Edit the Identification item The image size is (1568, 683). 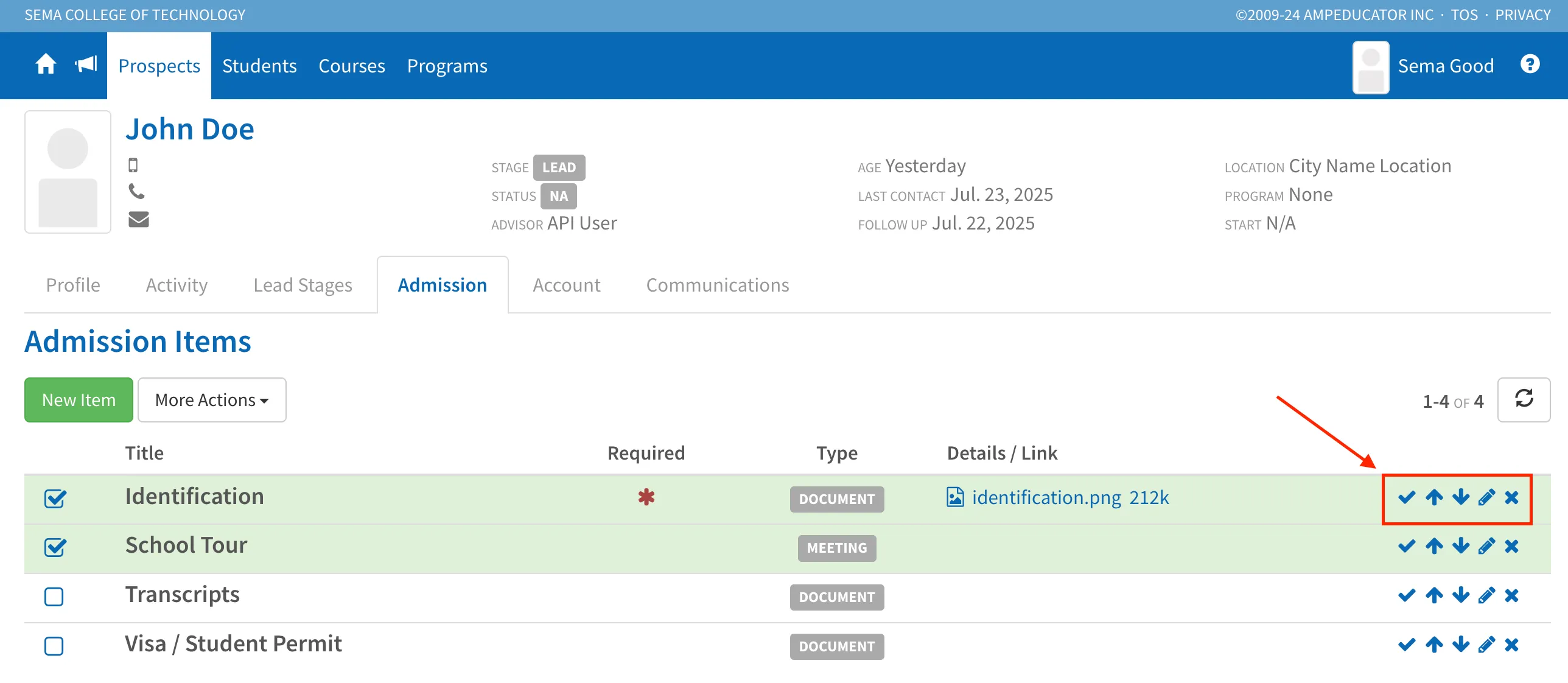[1486, 498]
